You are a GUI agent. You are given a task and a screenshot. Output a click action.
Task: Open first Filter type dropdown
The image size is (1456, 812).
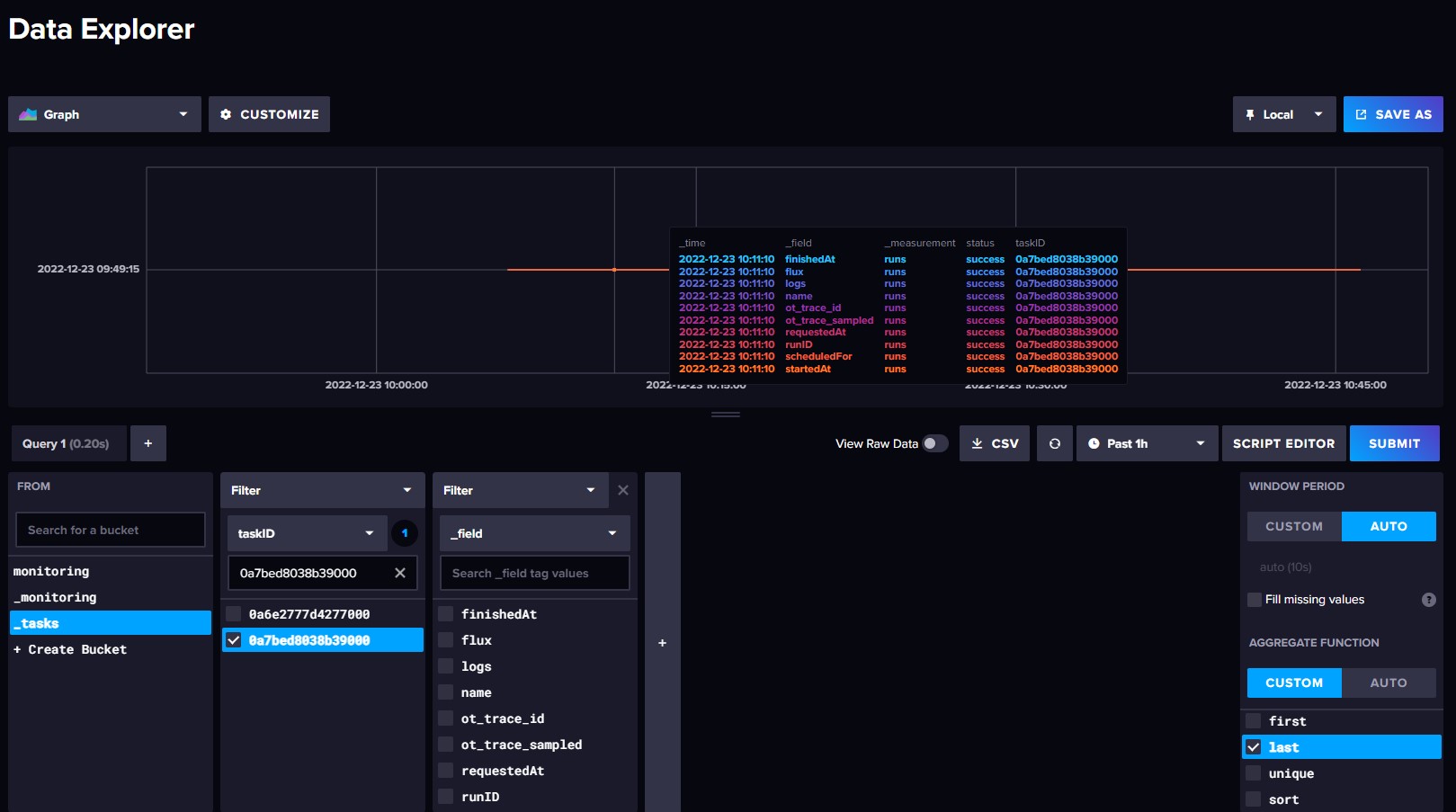[321, 490]
